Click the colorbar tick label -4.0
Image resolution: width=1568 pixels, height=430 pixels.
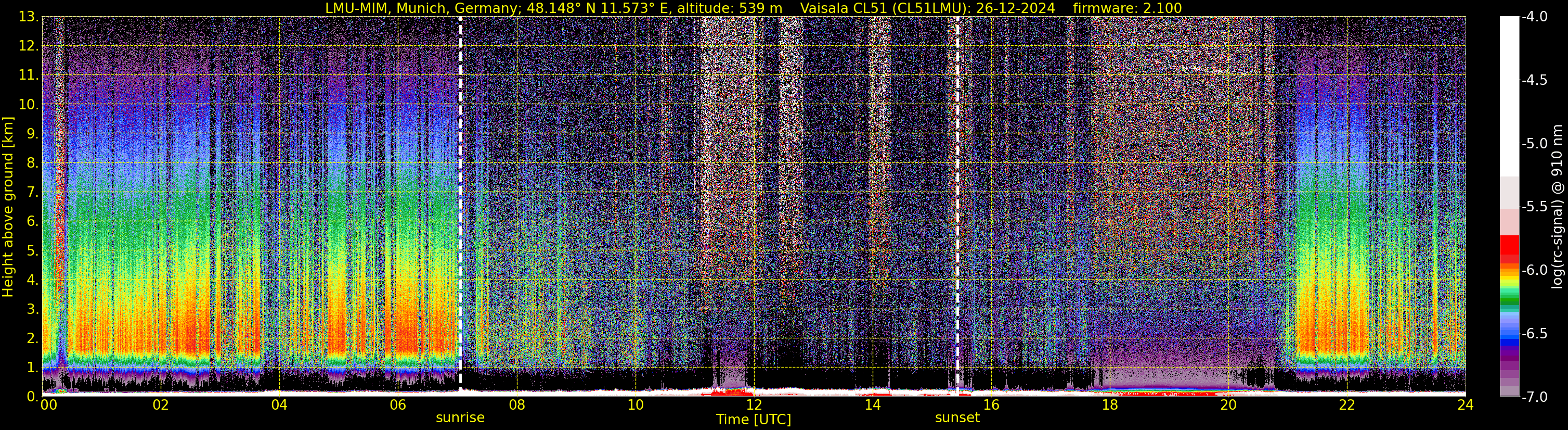tap(1535, 17)
